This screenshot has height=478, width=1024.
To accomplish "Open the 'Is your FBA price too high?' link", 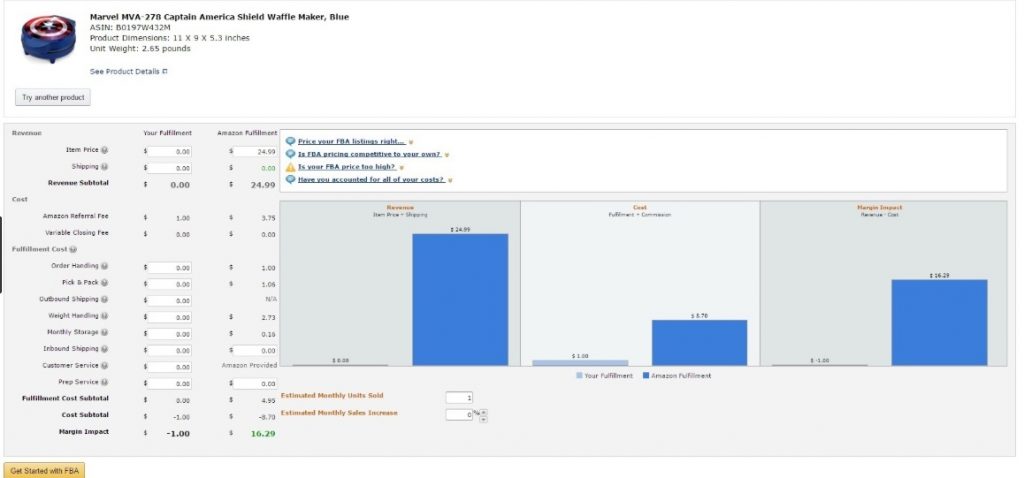I will 347,167.
